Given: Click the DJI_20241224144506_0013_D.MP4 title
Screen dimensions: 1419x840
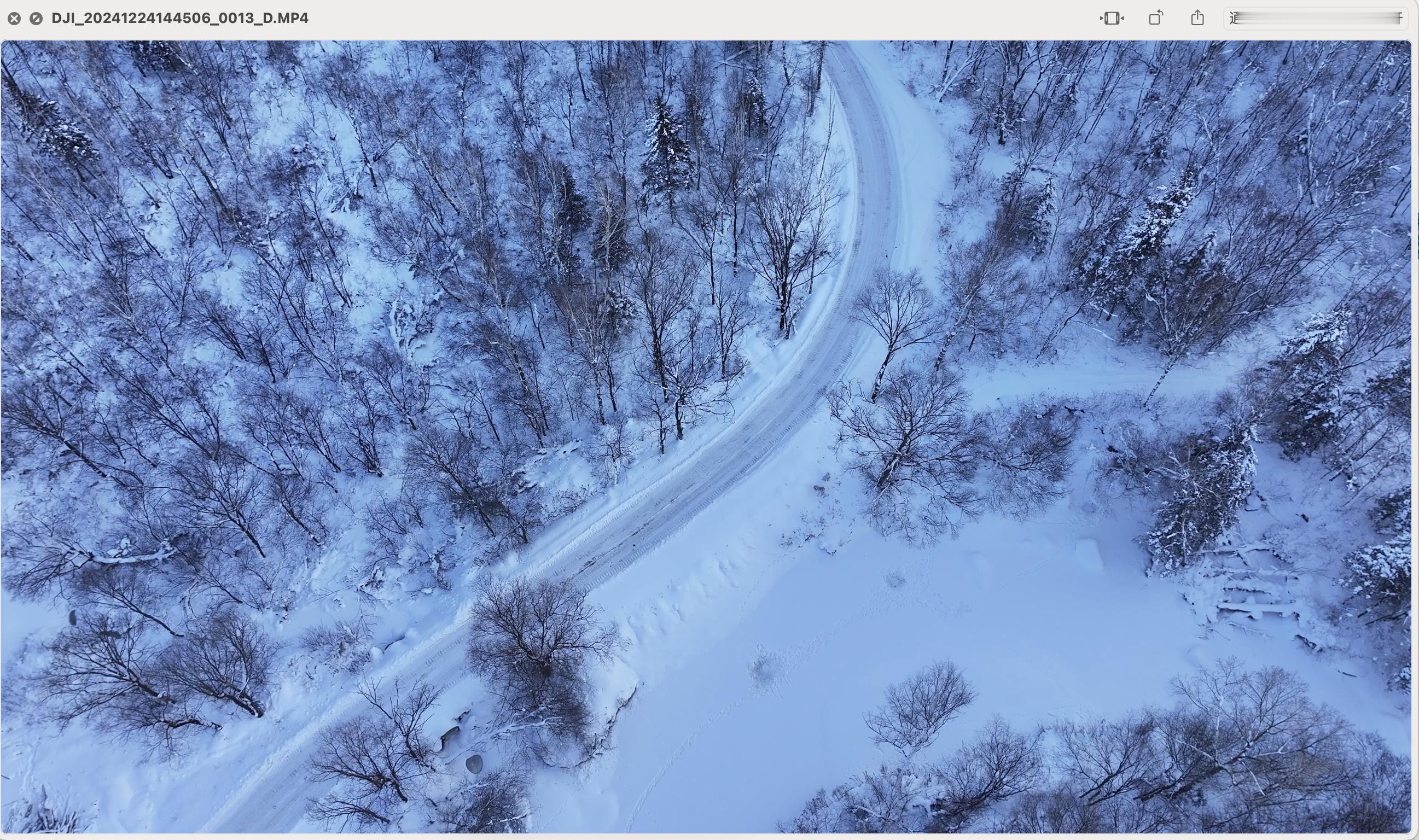Looking at the screenshot, I should (x=180, y=18).
